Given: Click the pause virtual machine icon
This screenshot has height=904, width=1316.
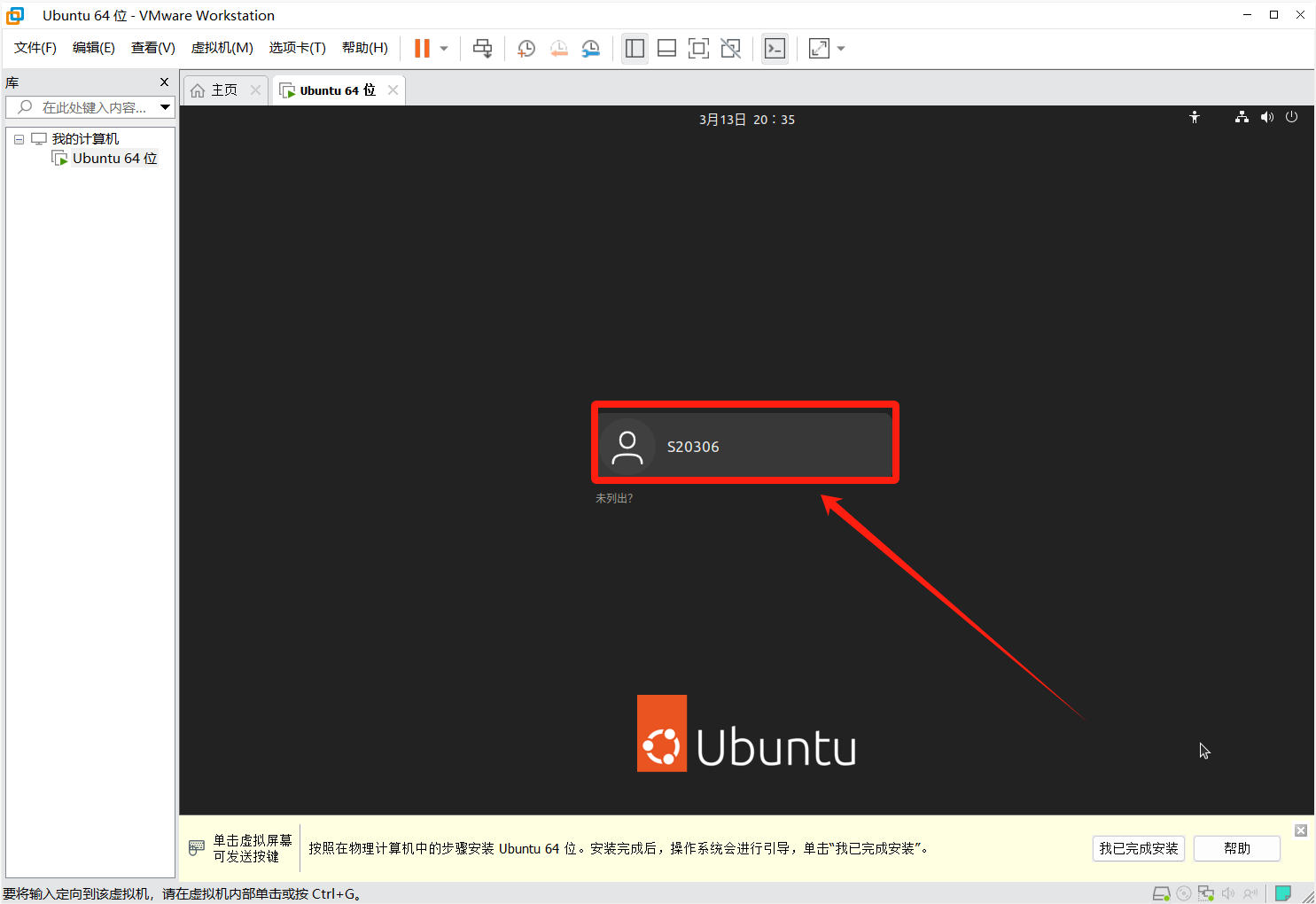Looking at the screenshot, I should [422, 49].
